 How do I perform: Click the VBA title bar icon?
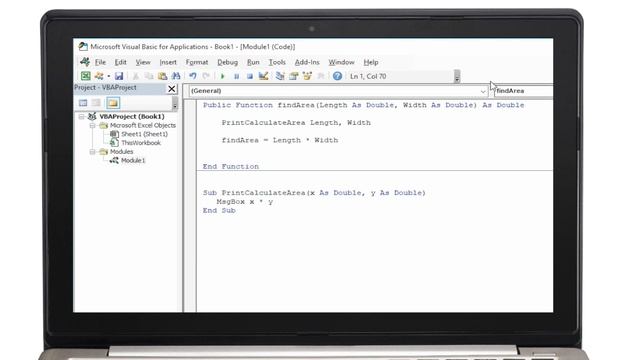pos(83,47)
